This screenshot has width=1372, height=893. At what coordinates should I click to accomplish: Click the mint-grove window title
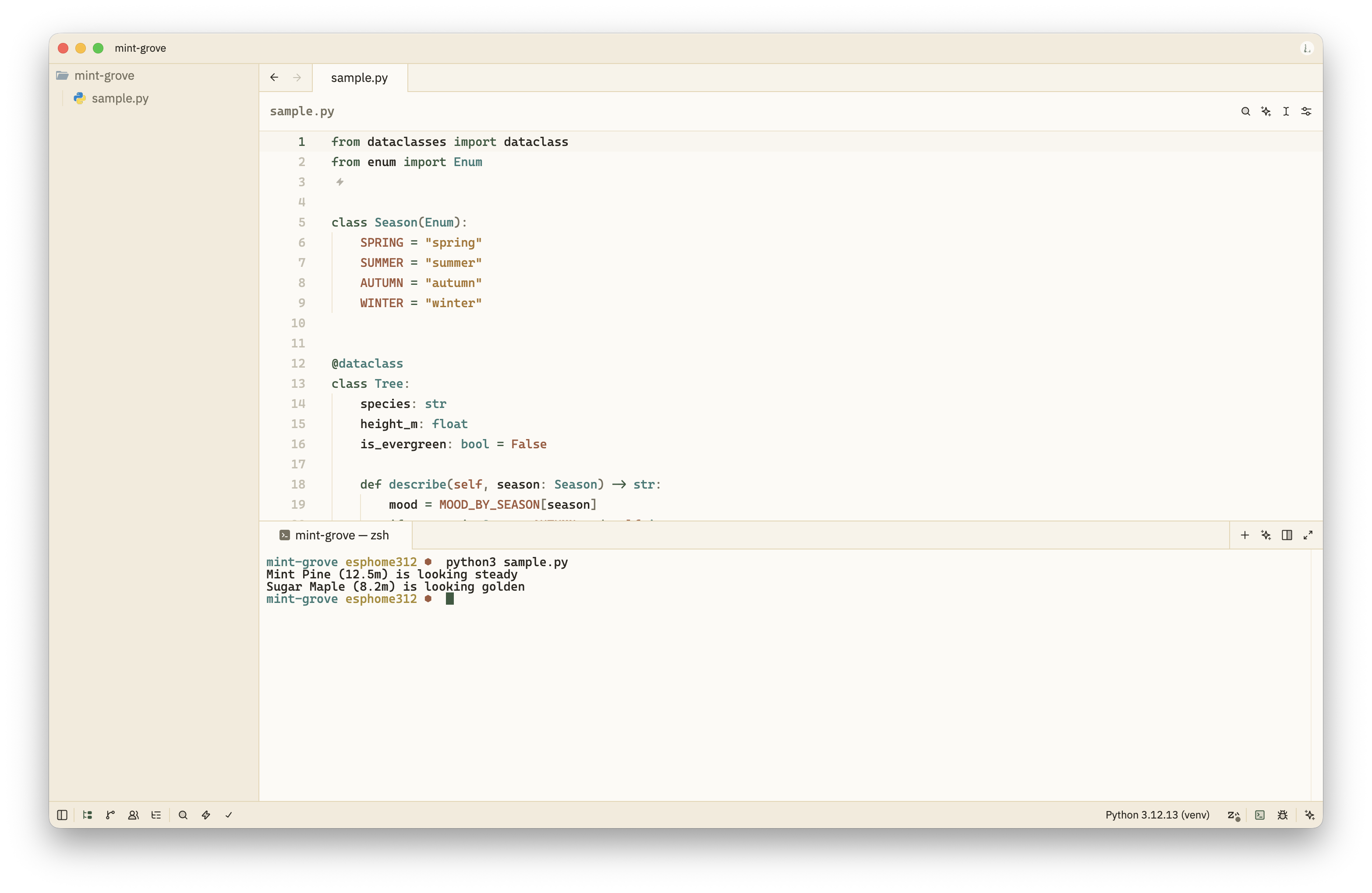click(x=140, y=48)
